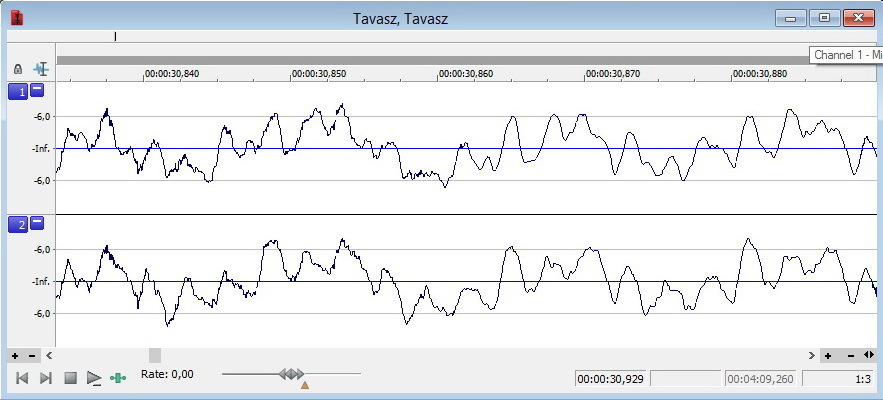The height and width of the screenshot is (400, 883).
Task: Select channel 1 using its number button
Action: (18, 92)
